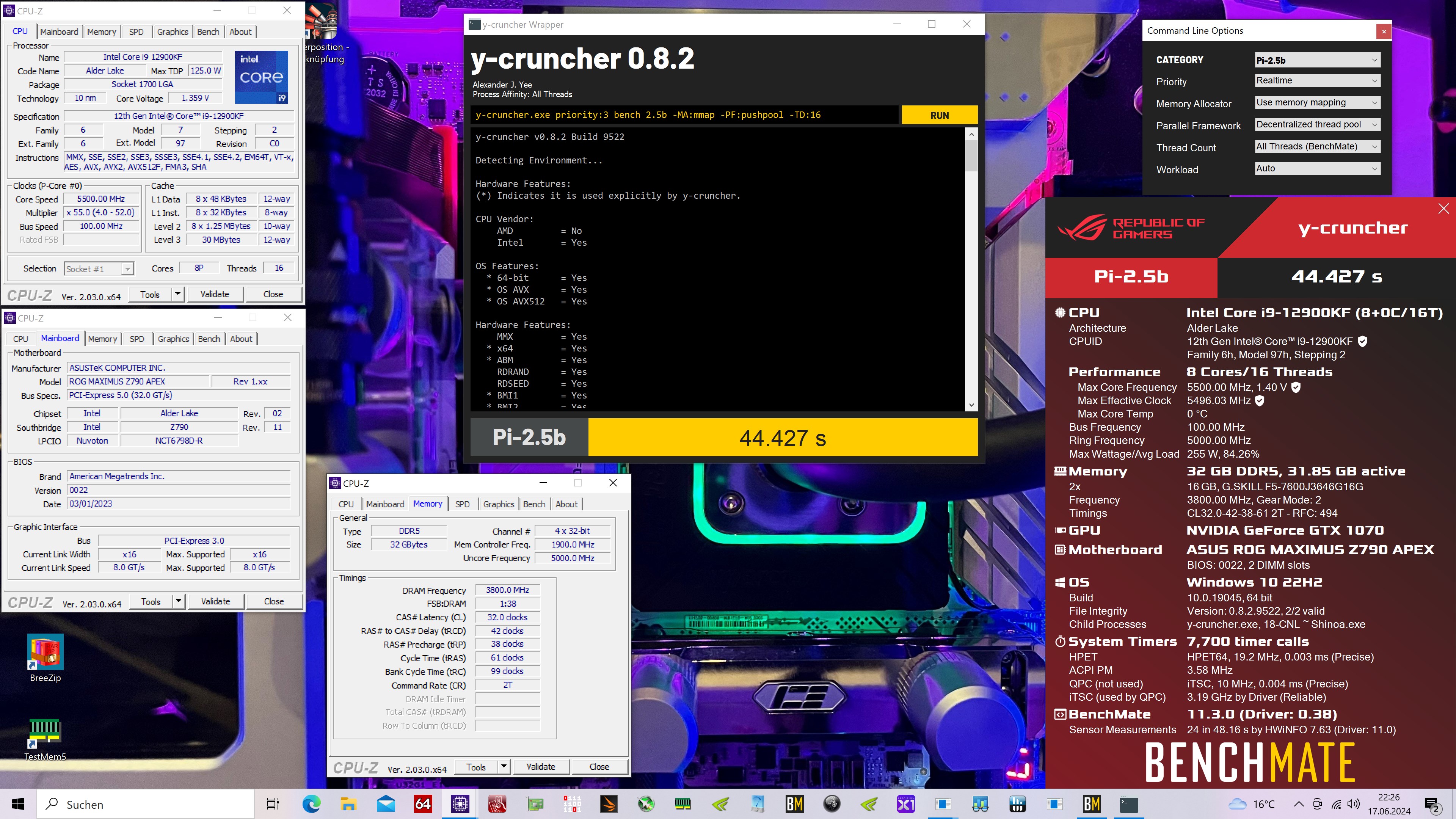This screenshot has width=1456, height=819.
Task: Open AIDA64 red 64 taskbar icon
Action: pos(423,804)
